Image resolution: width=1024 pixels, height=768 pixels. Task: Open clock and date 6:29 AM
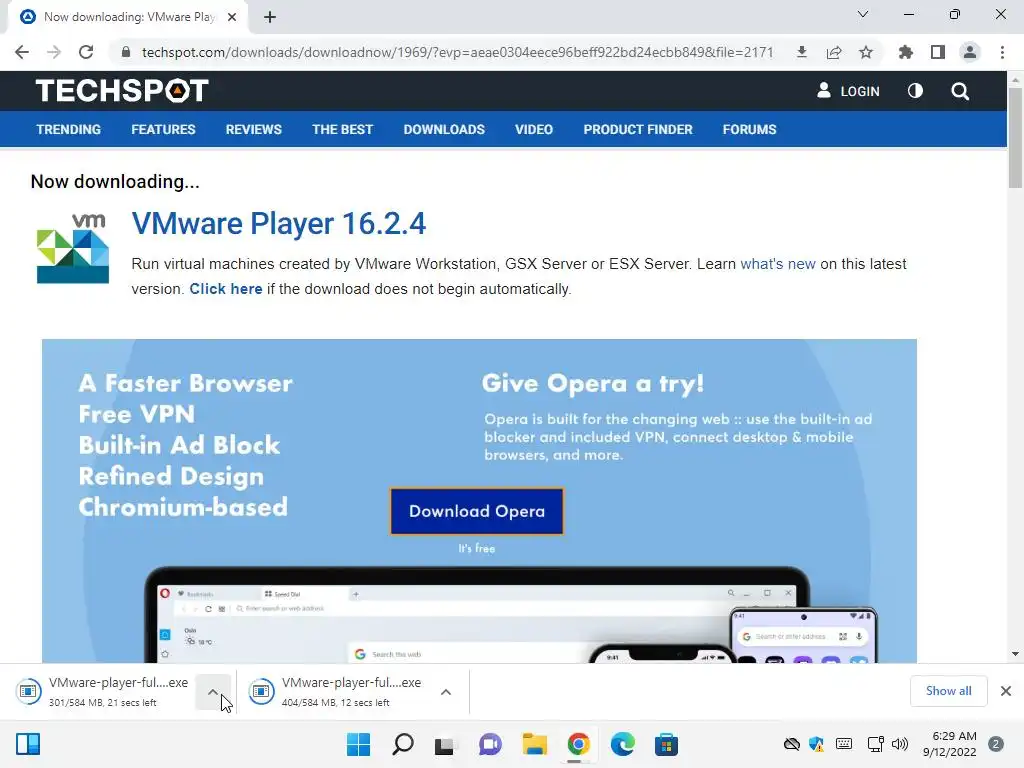pos(950,744)
